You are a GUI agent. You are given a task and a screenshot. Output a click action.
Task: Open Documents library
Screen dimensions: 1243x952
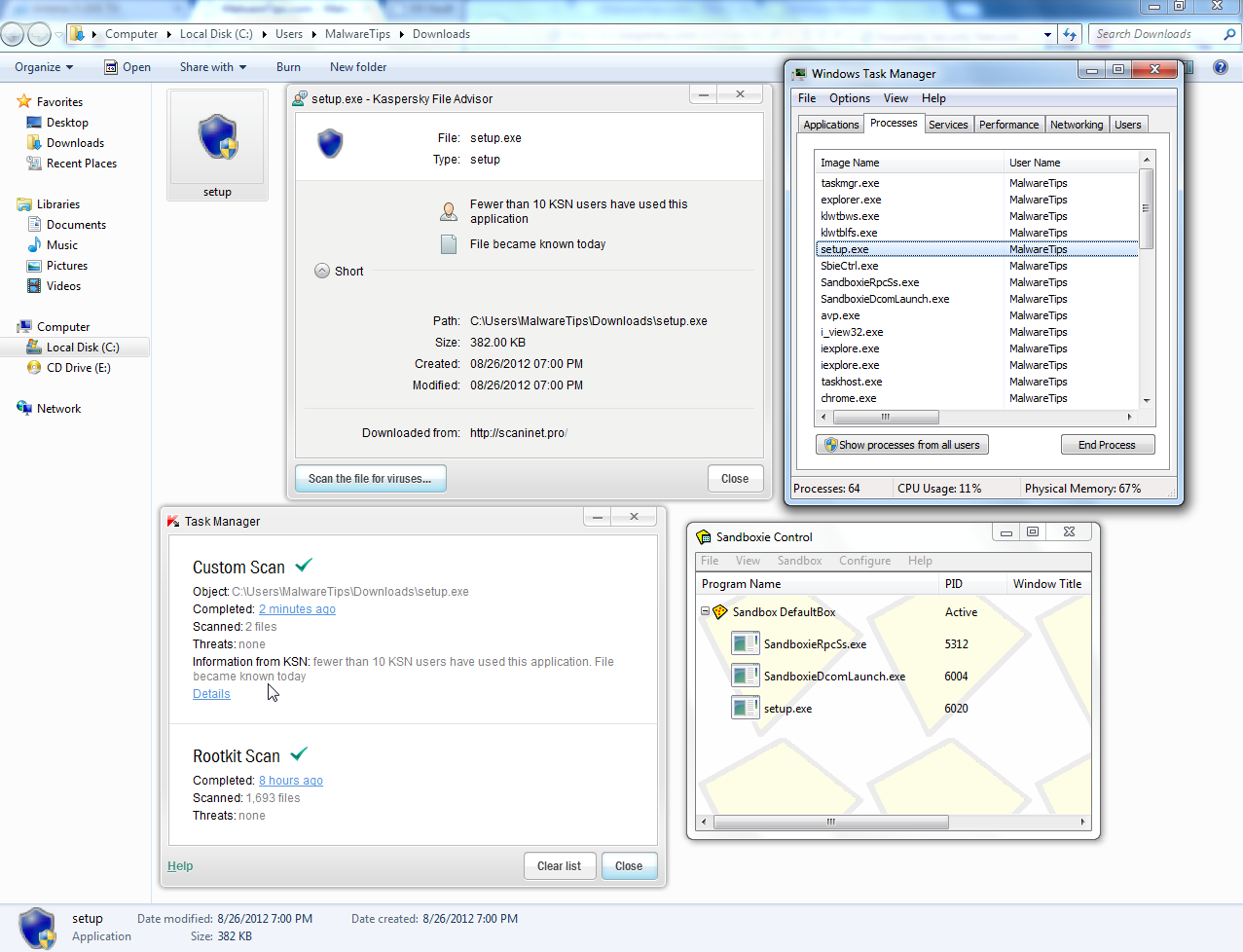[76, 225]
